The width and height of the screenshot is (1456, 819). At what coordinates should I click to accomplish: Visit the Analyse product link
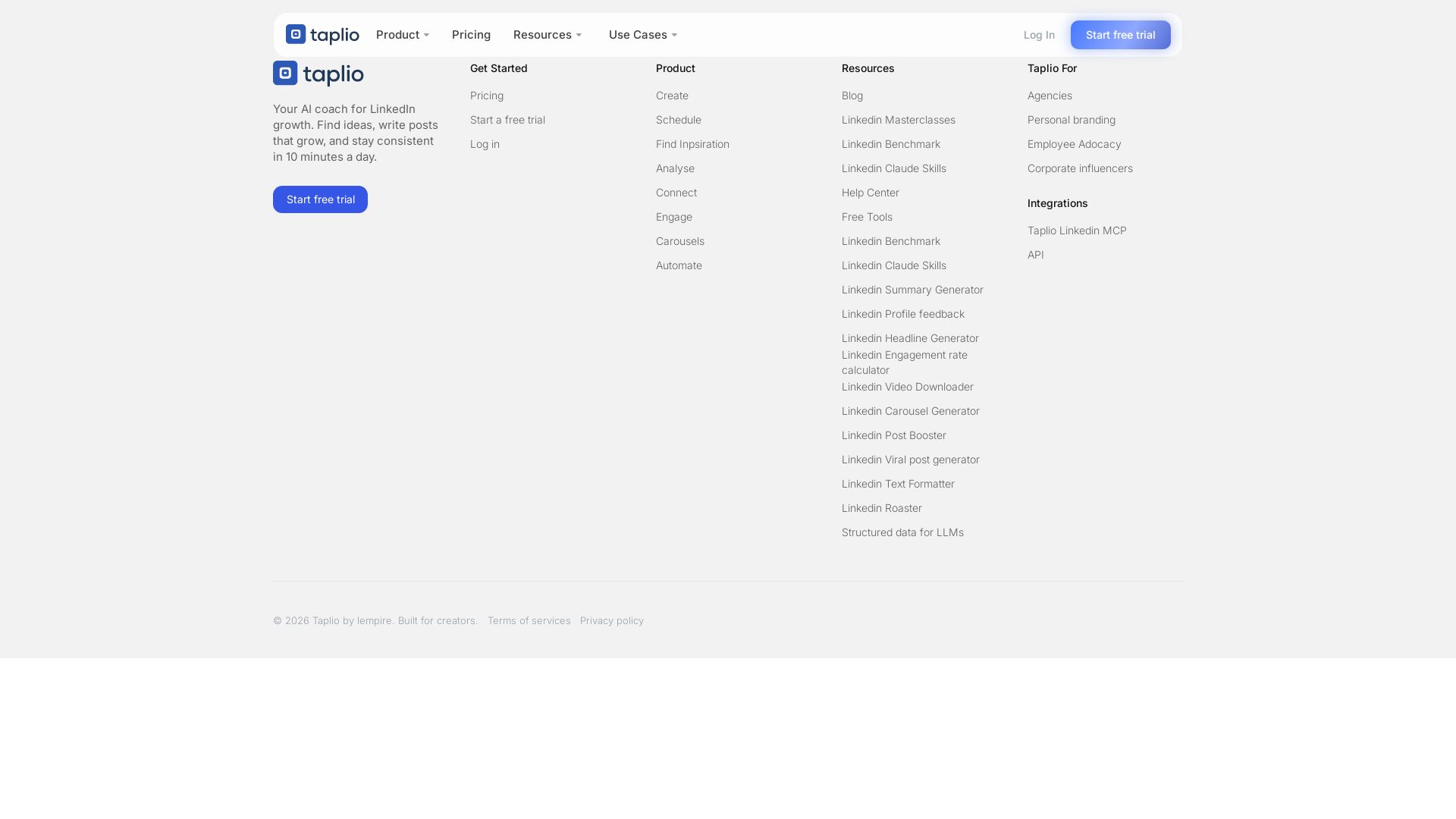click(675, 168)
